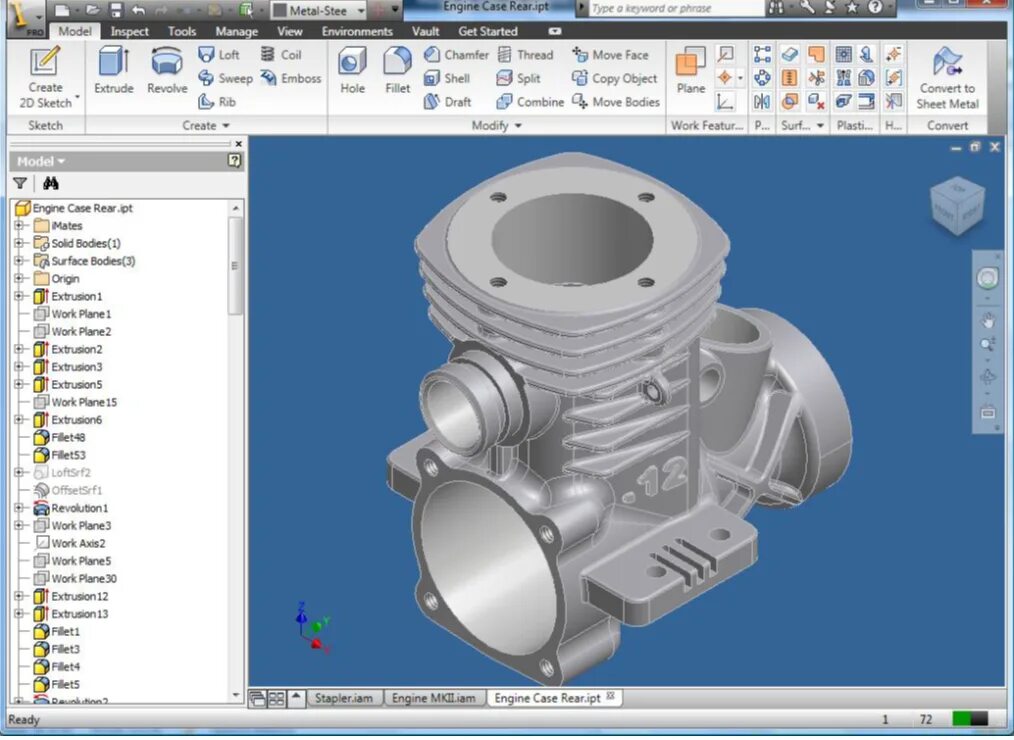Viewport: 1014px width, 740px height.
Task: Select Engine Case Rear.ipt root node
Action: (x=73, y=208)
